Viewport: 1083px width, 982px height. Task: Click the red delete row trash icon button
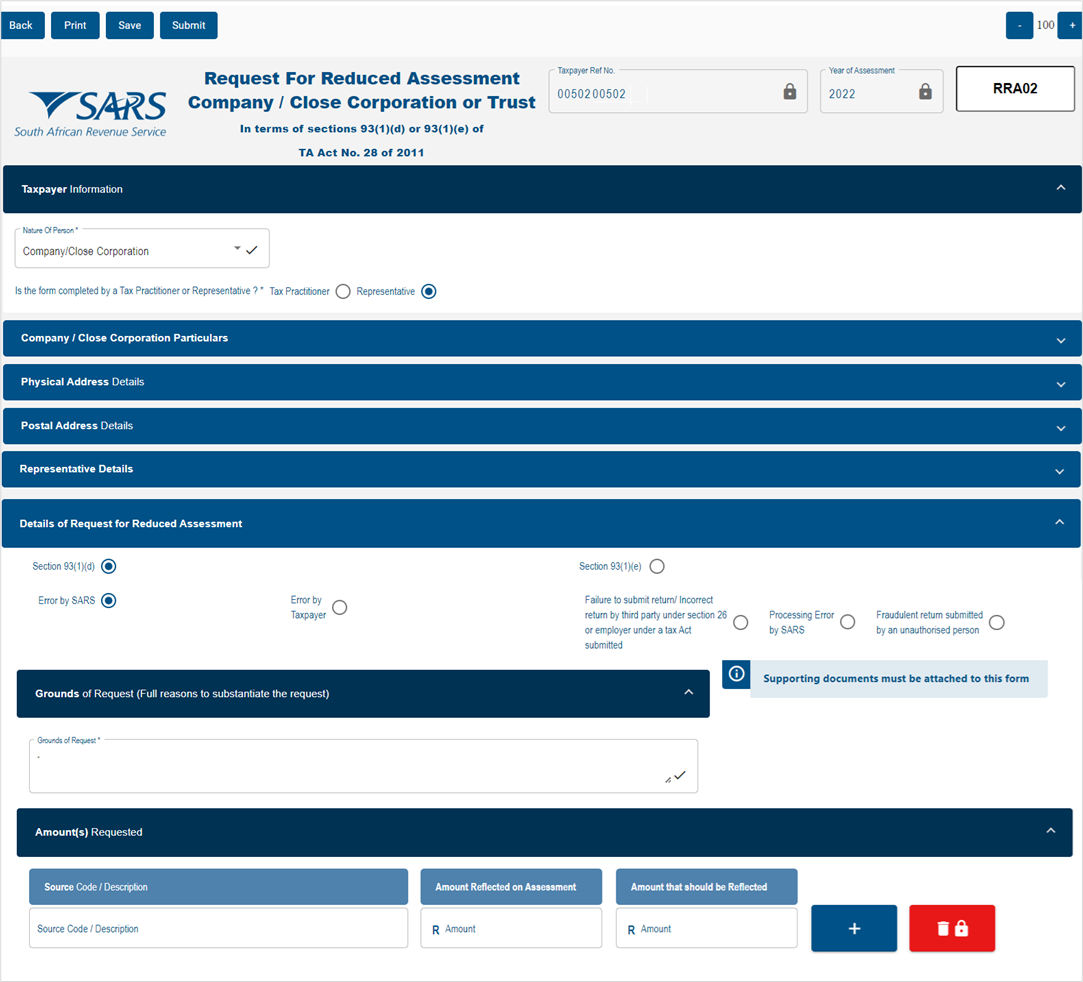952,928
